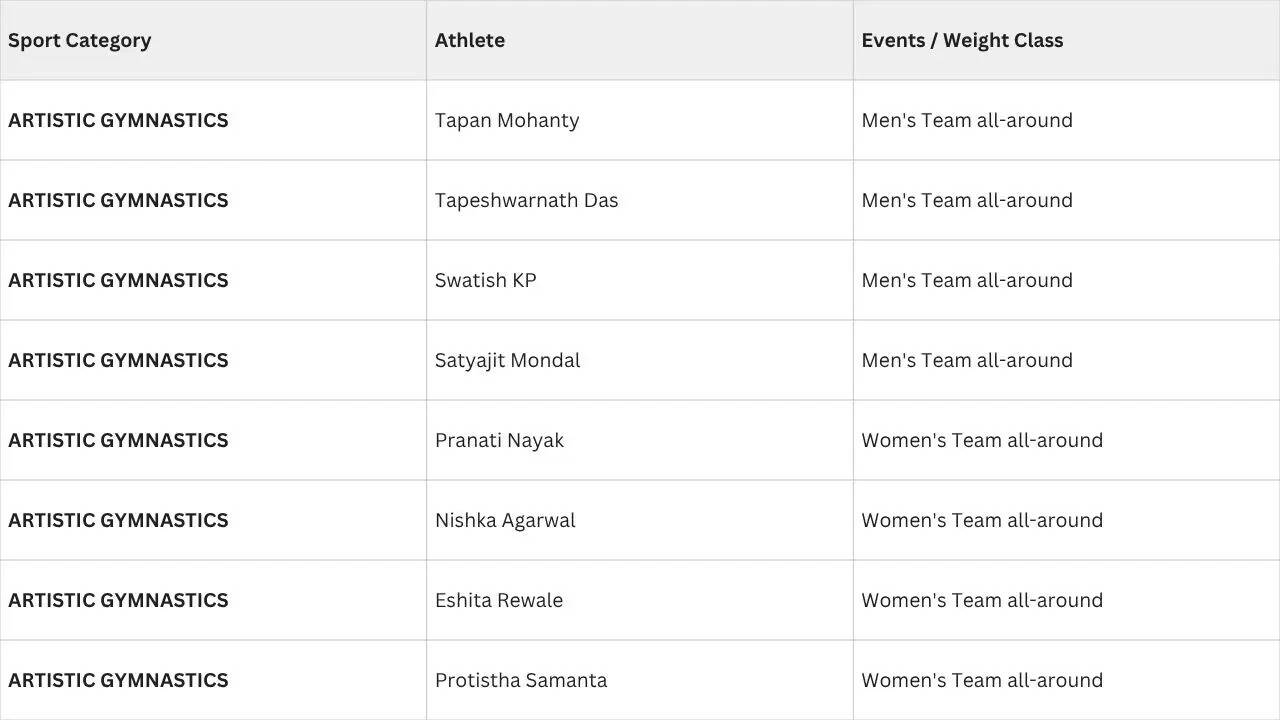Click ARTISTIC GYMNASTICS in Satyajit Mondal row
The image size is (1280, 720).
[118, 360]
